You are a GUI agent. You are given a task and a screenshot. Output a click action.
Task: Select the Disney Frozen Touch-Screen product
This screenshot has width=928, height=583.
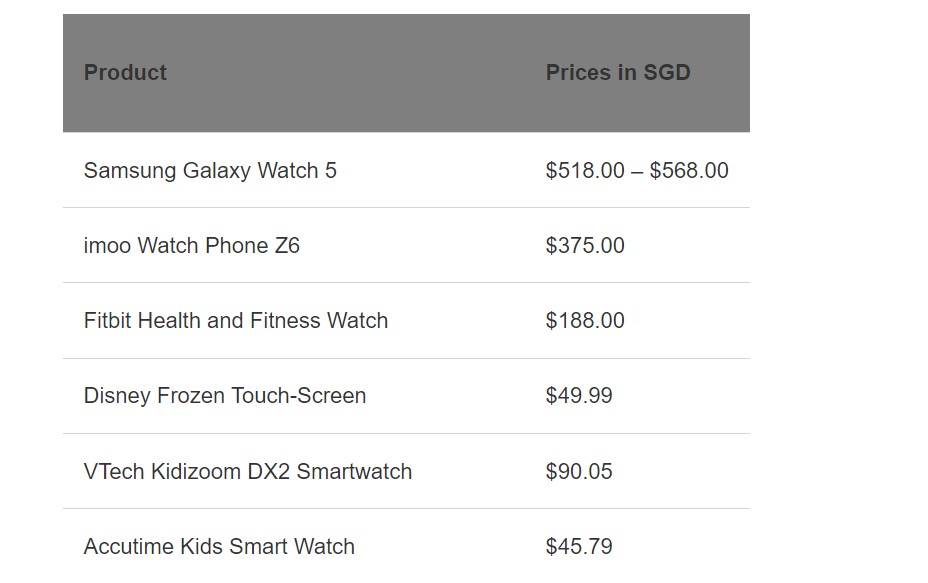224,396
